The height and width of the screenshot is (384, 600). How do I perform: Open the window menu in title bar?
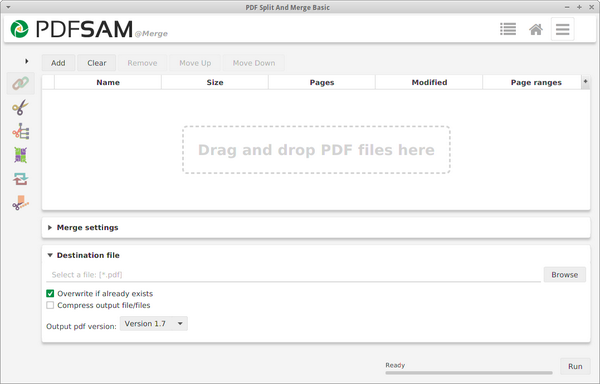(x=8, y=7)
